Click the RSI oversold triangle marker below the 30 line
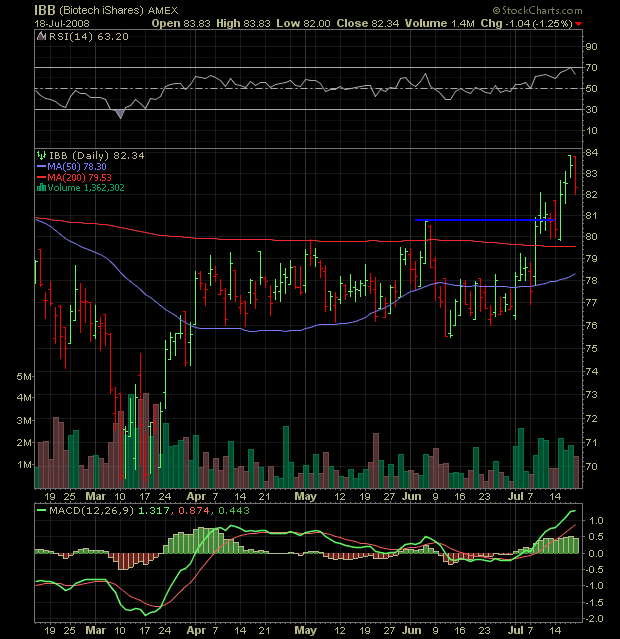The height and width of the screenshot is (639, 620). [x=120, y=114]
